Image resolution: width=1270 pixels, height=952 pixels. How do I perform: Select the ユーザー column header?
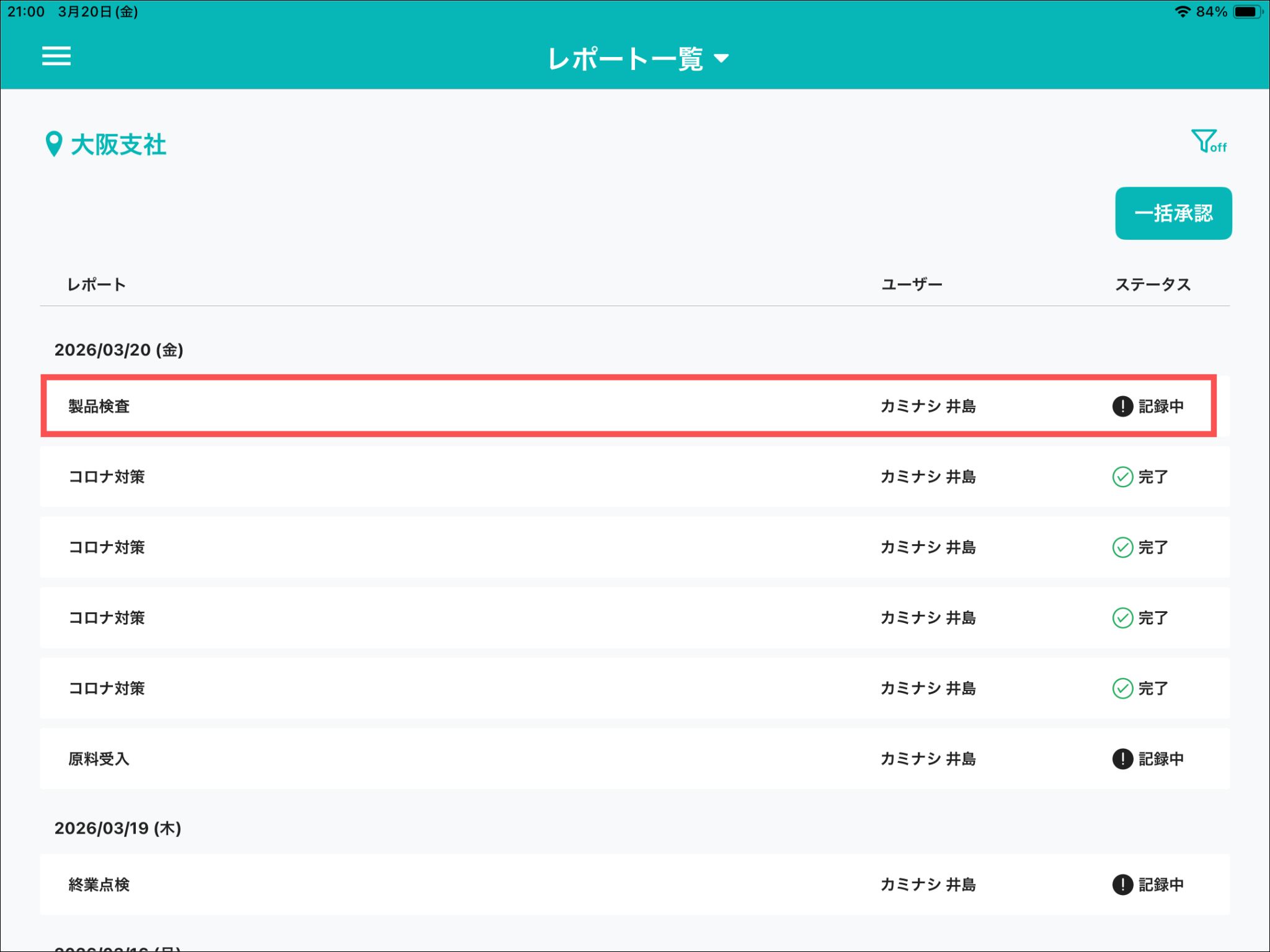pos(912,284)
